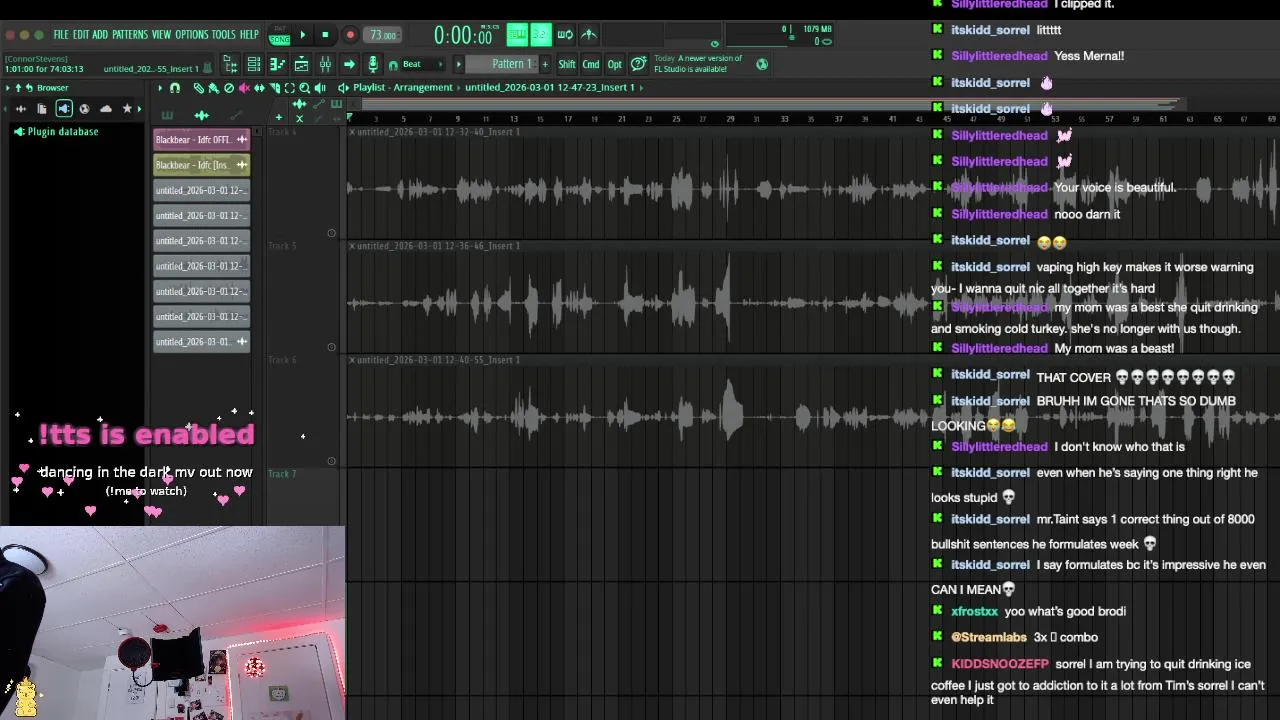Click the browser refresh curved-arrow icon
The height and width of the screenshot is (720, 1280).
tap(29, 88)
